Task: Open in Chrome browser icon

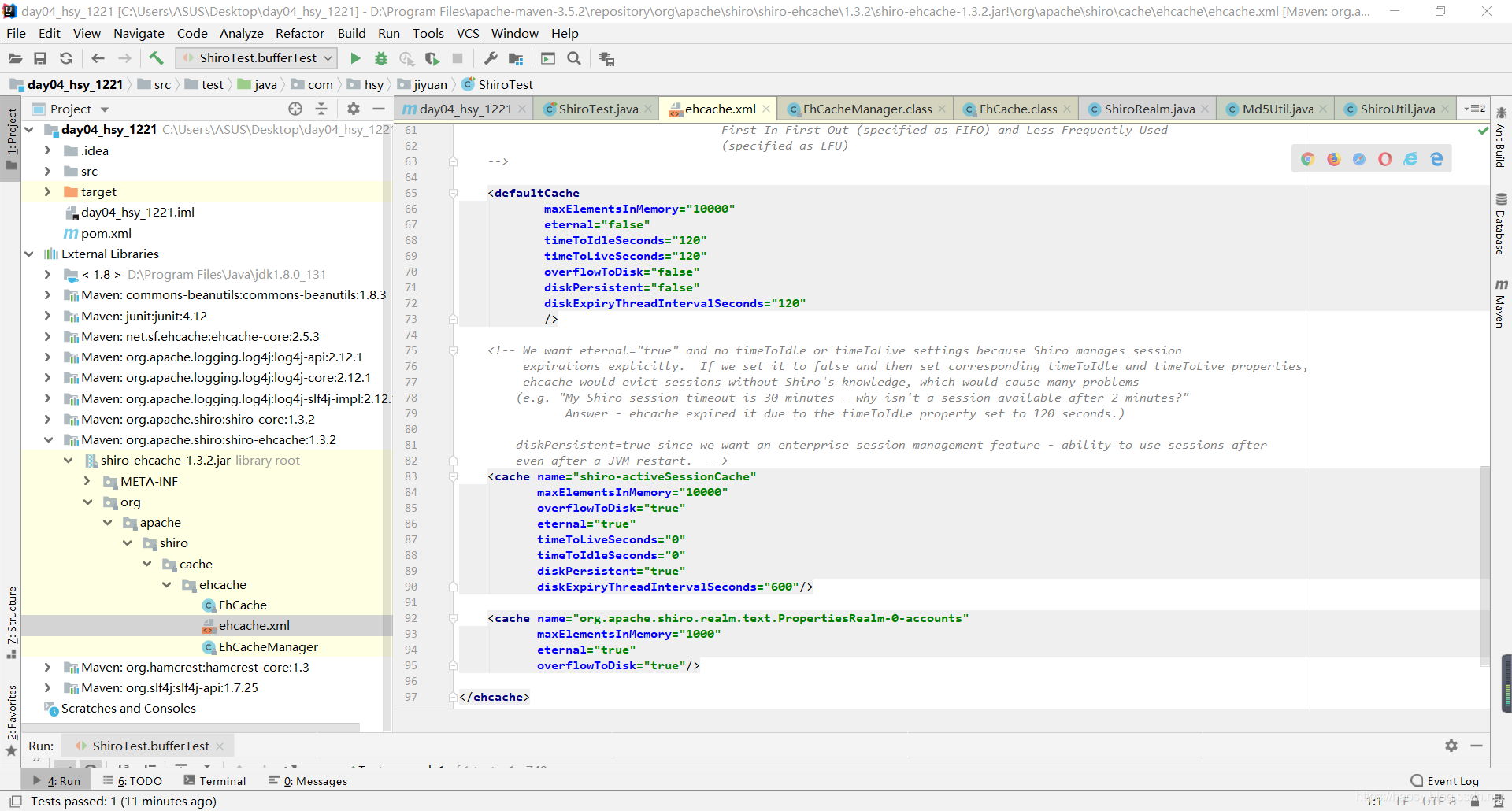Action: click(1308, 159)
